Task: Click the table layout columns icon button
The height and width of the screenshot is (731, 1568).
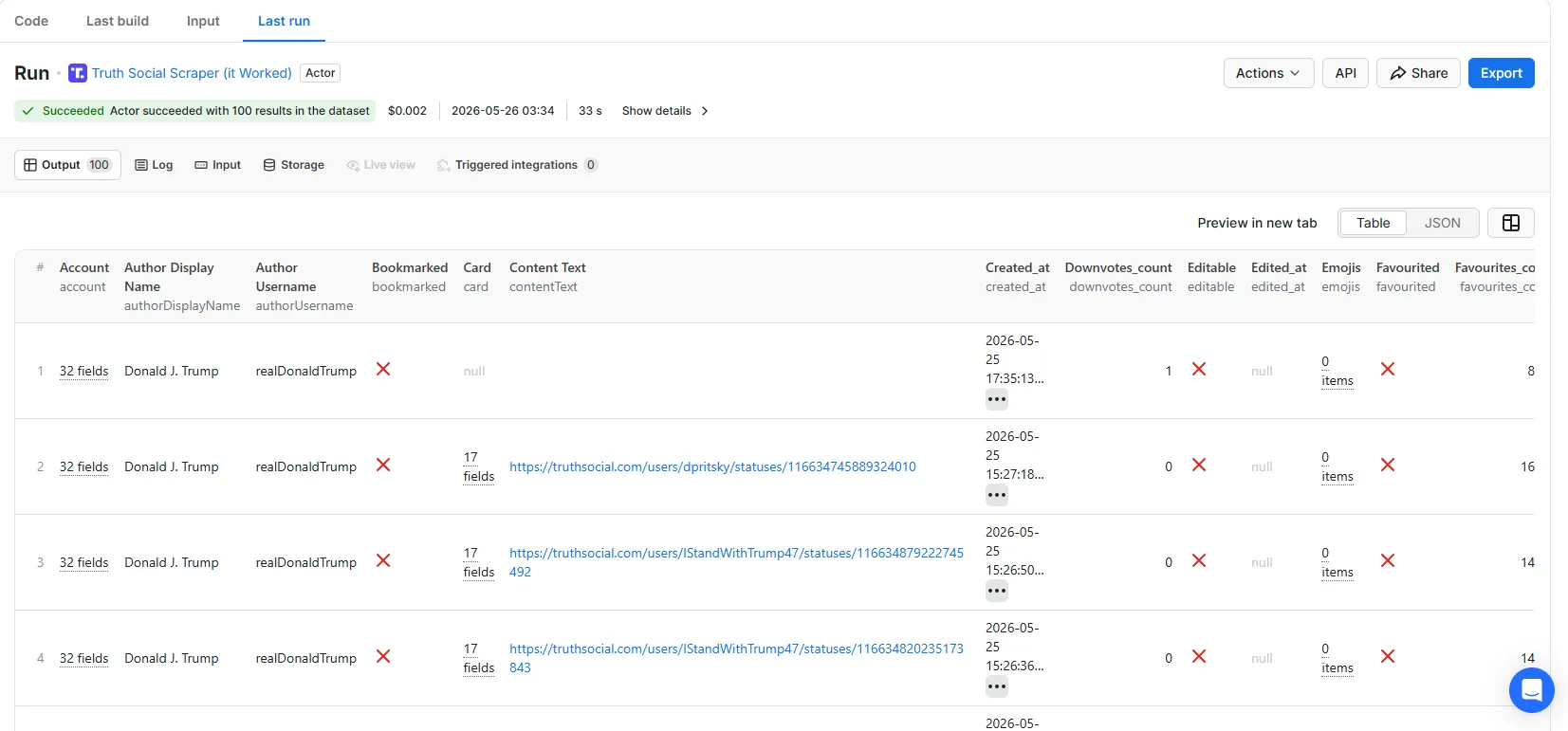Action: click(1511, 223)
